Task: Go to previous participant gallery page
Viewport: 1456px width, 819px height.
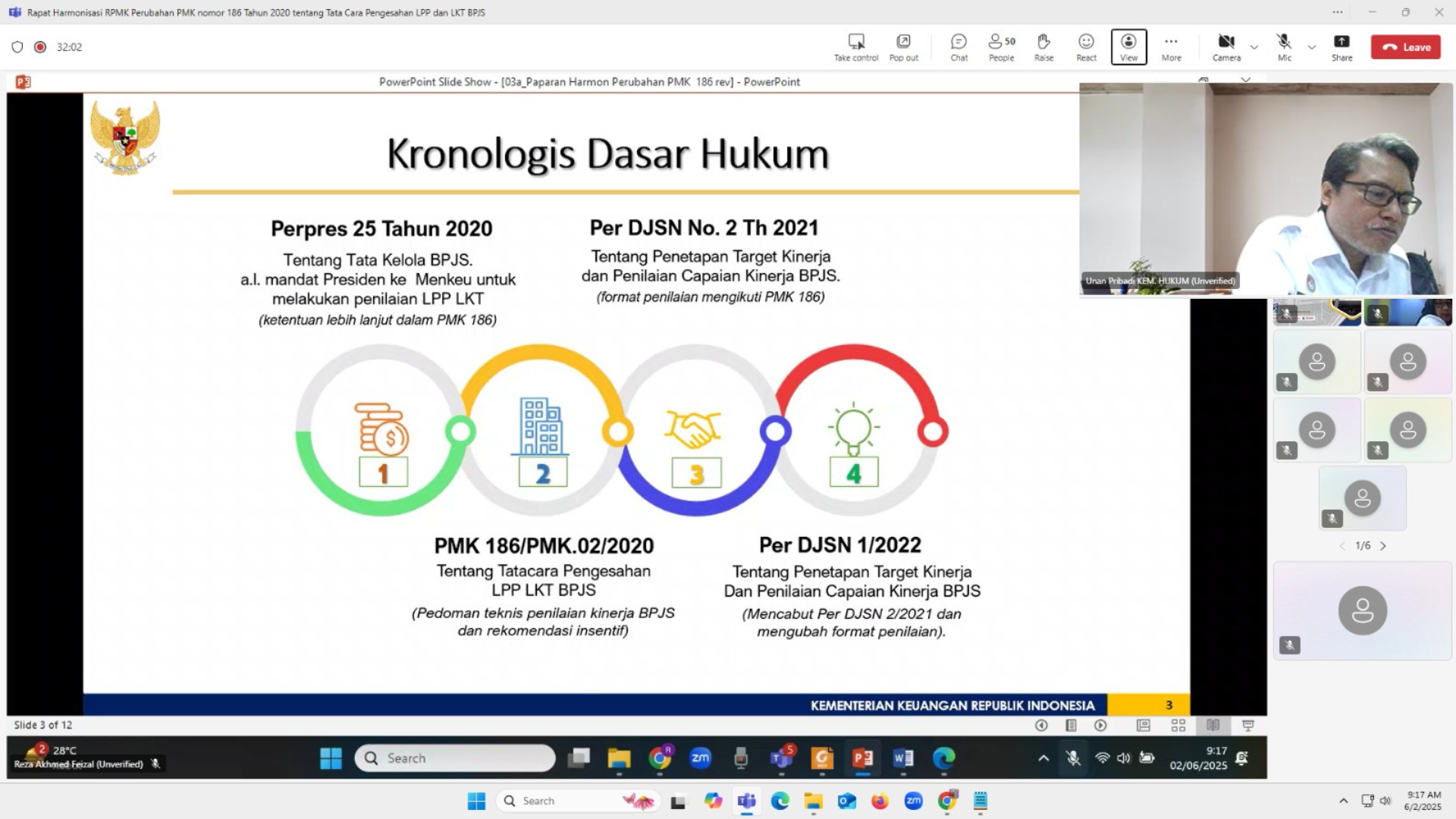Action: click(1341, 546)
